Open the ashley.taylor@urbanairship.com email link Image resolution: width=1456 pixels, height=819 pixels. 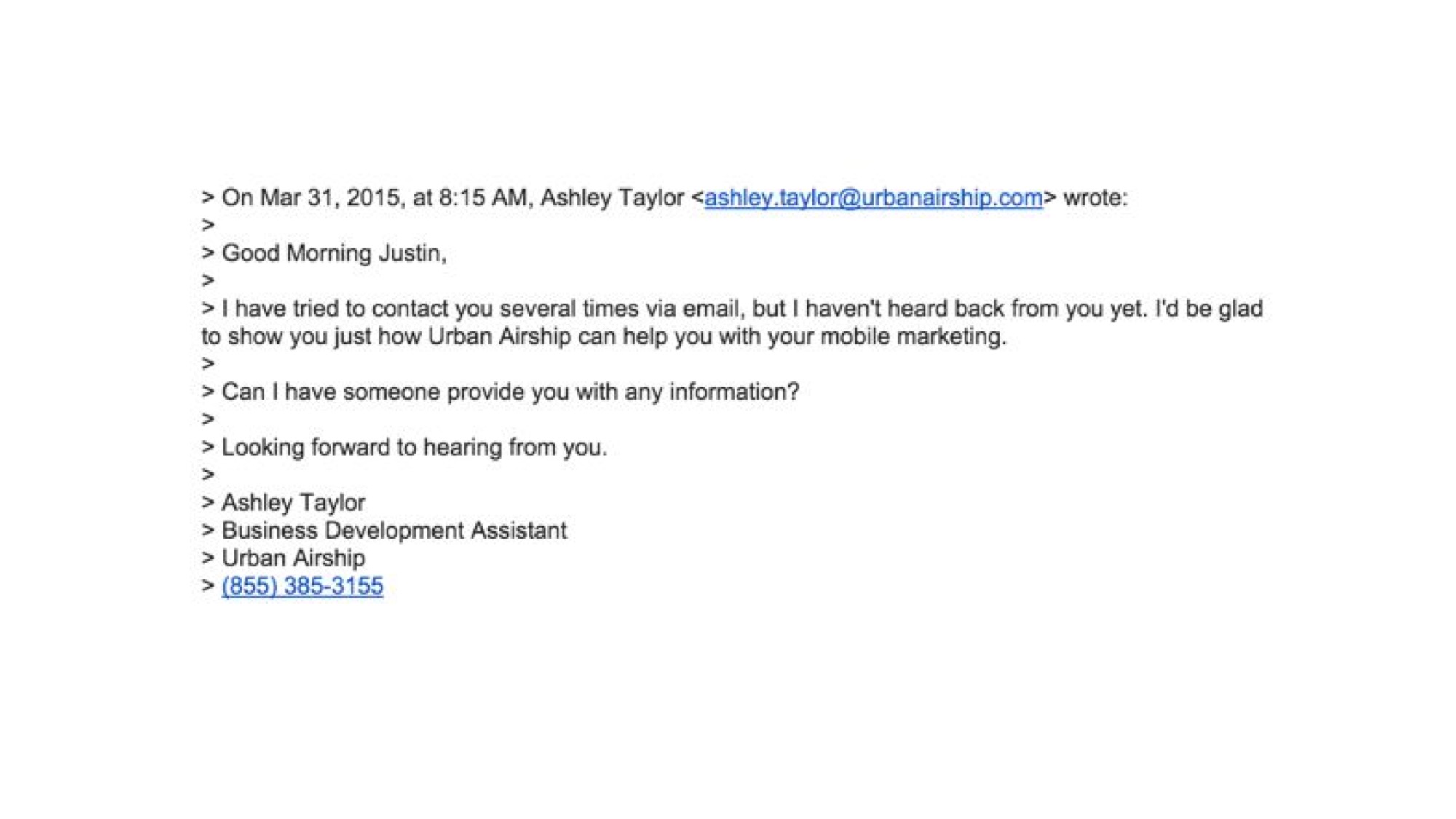873,198
